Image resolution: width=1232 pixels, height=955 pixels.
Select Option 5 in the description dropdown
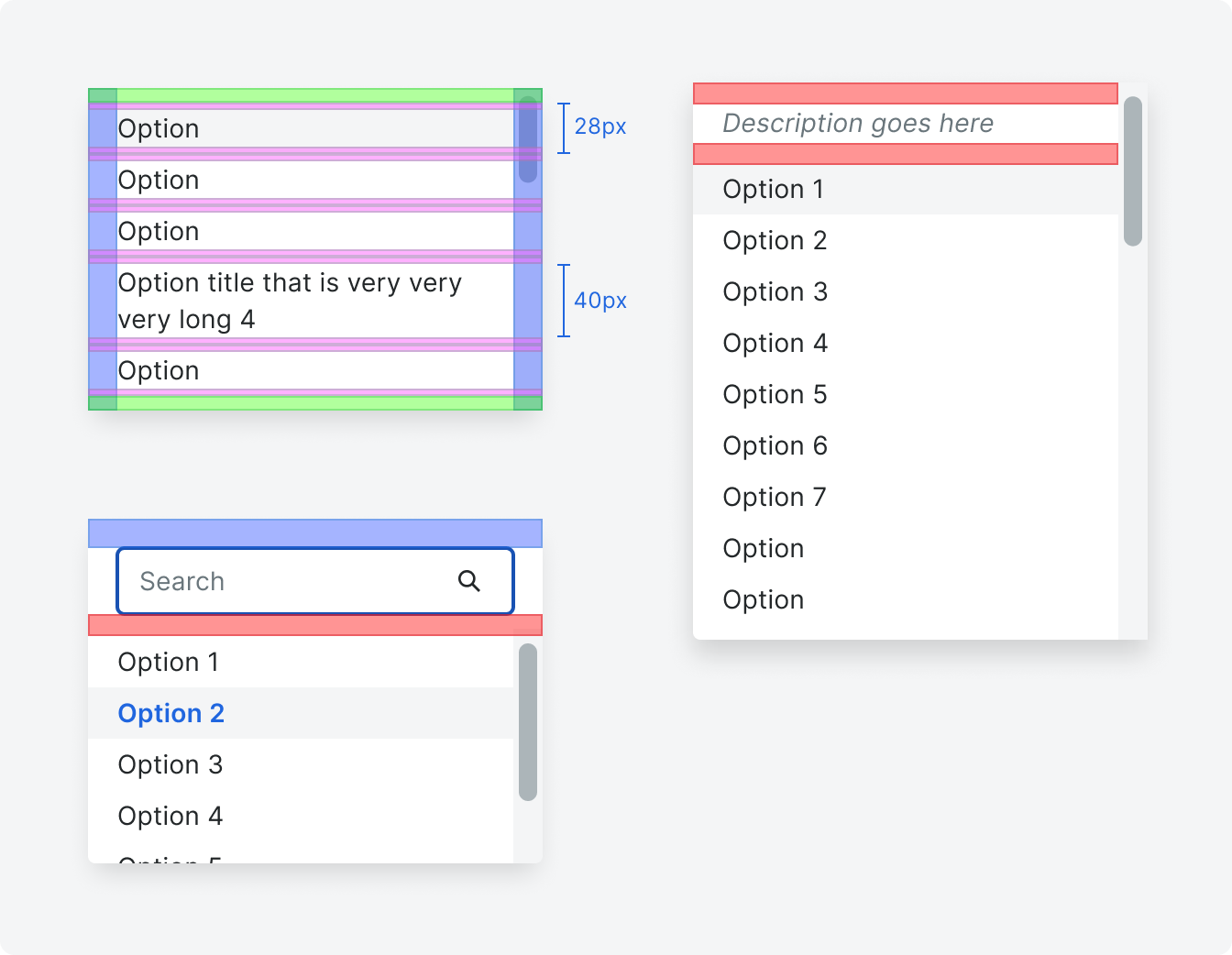coord(775,395)
